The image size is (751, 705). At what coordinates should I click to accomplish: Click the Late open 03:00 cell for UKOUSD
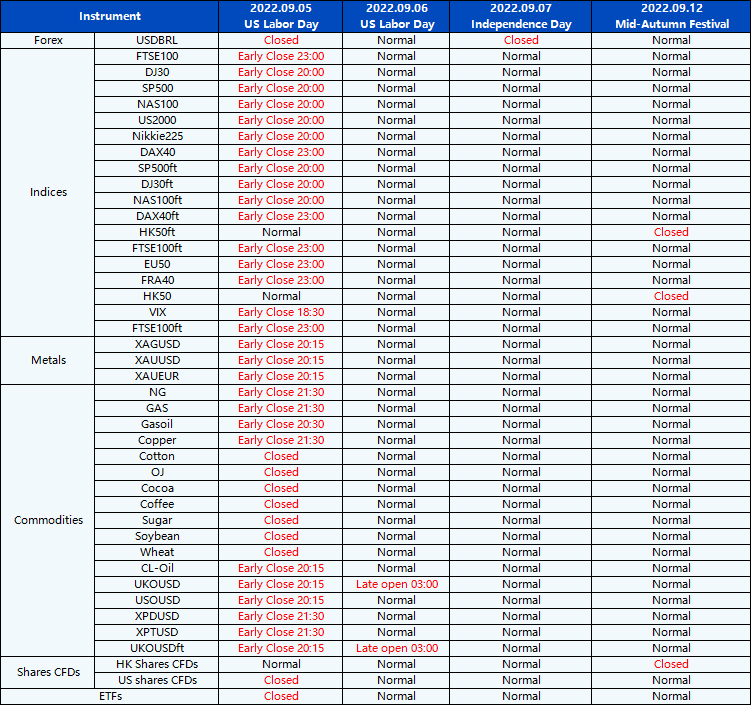[396, 584]
